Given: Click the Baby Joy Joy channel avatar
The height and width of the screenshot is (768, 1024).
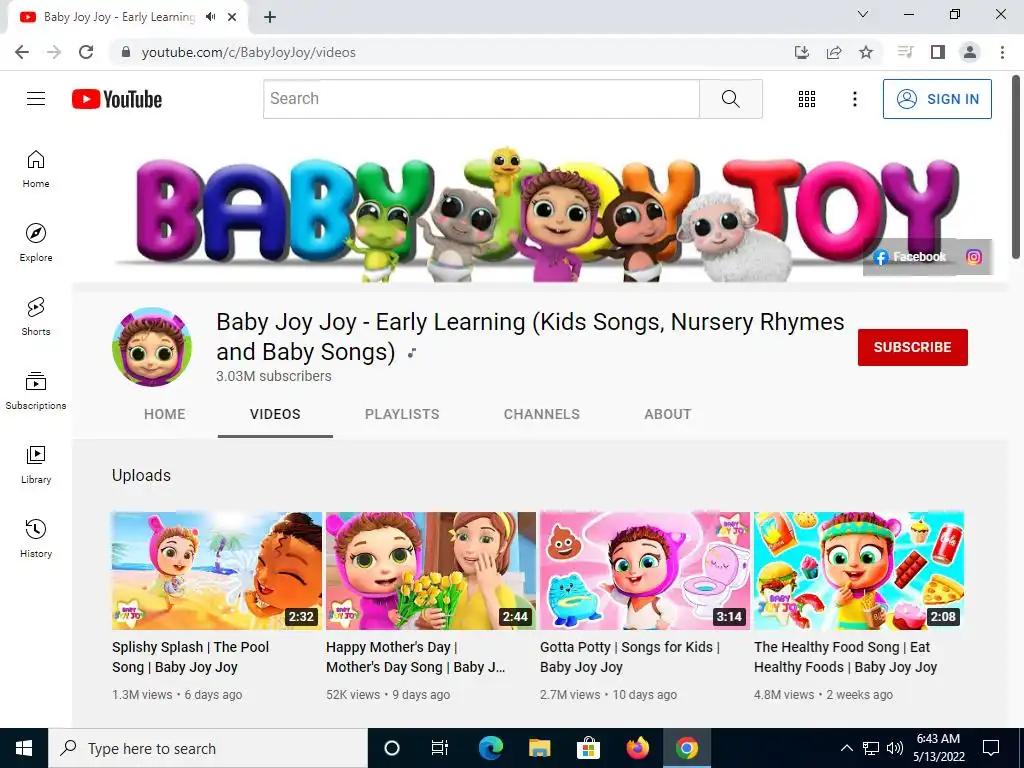Looking at the screenshot, I should (x=152, y=347).
